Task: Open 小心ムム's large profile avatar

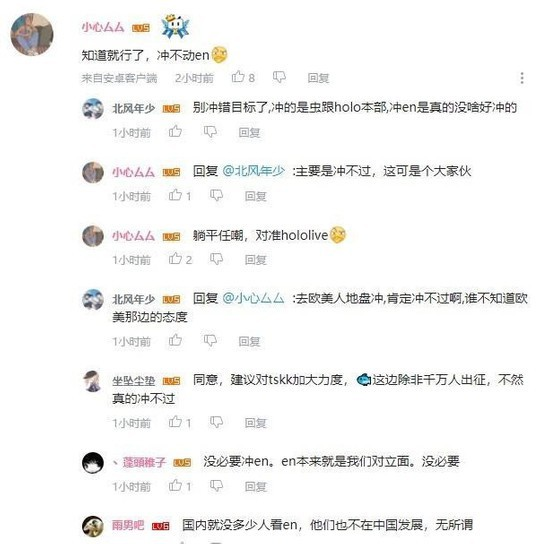Action: tap(32, 34)
